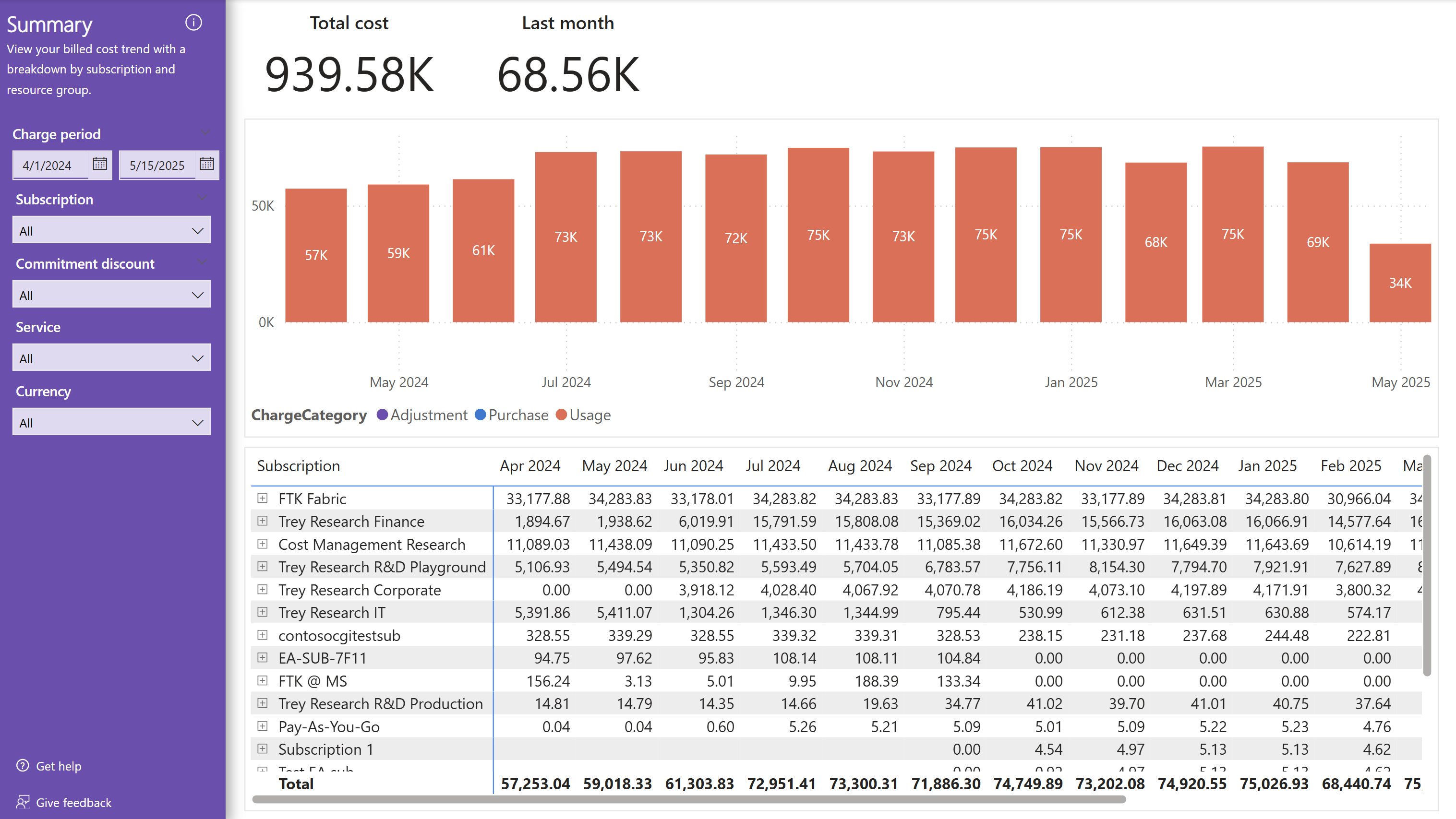Screen dimensions: 1456x819
Task: Toggle the Purchase legend item
Action: coord(512,415)
